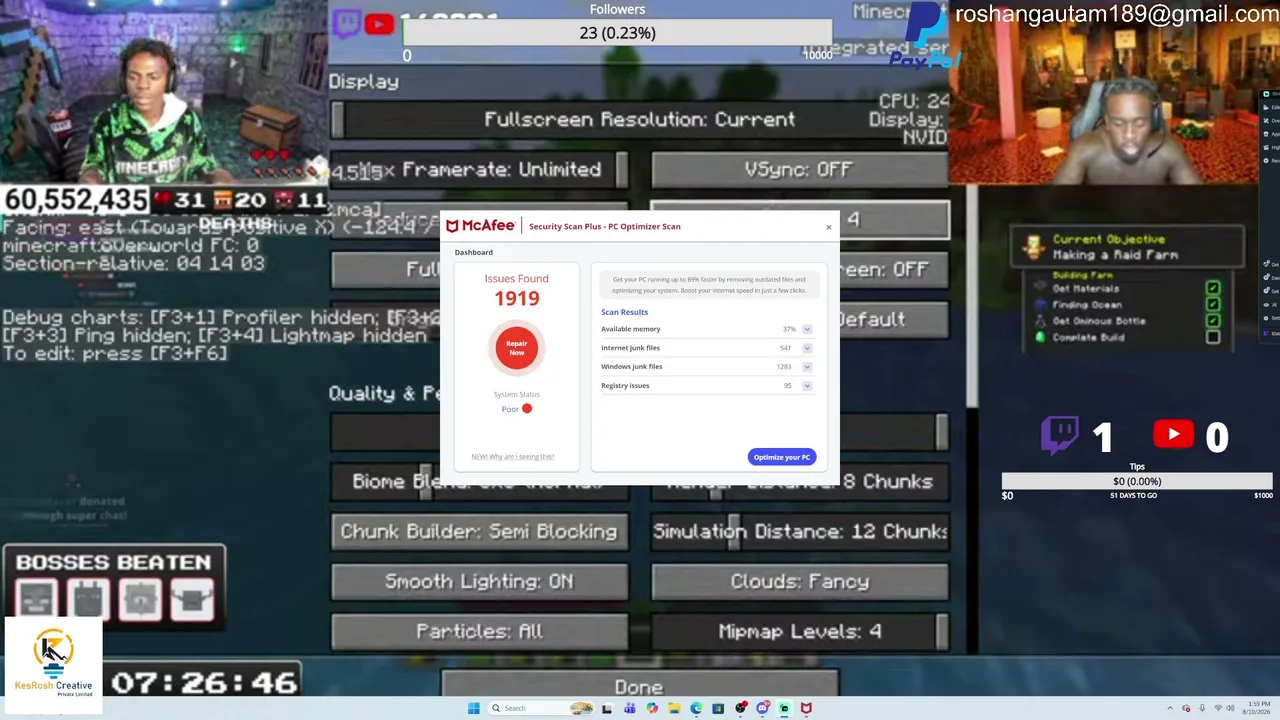The width and height of the screenshot is (1280, 720).
Task: Click the taskbar Search box
Action: click(x=541, y=708)
